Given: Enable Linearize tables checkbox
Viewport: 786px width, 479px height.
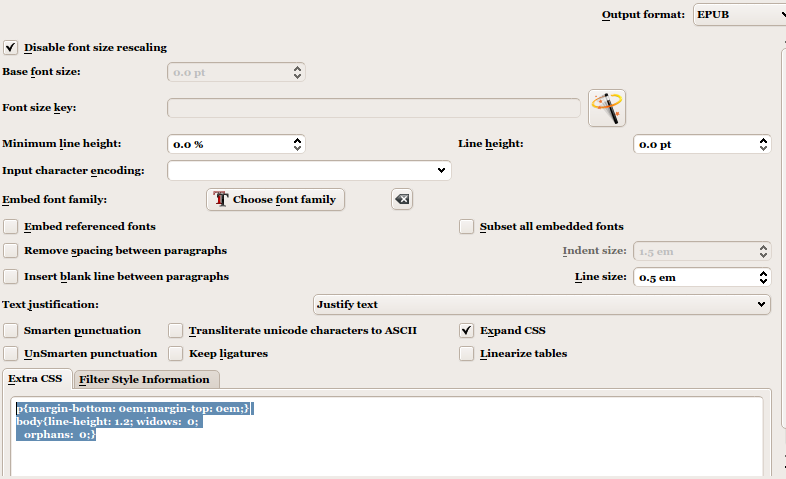Looking at the screenshot, I should (x=467, y=353).
